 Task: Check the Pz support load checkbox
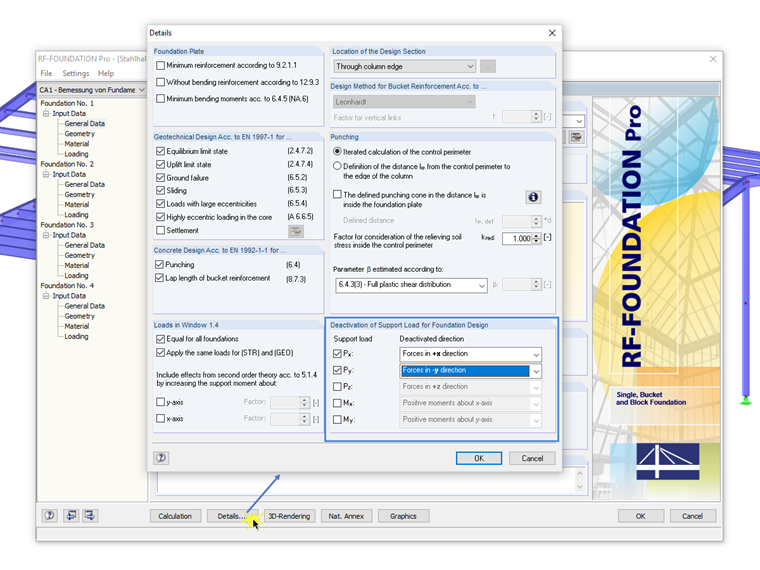coord(337,387)
